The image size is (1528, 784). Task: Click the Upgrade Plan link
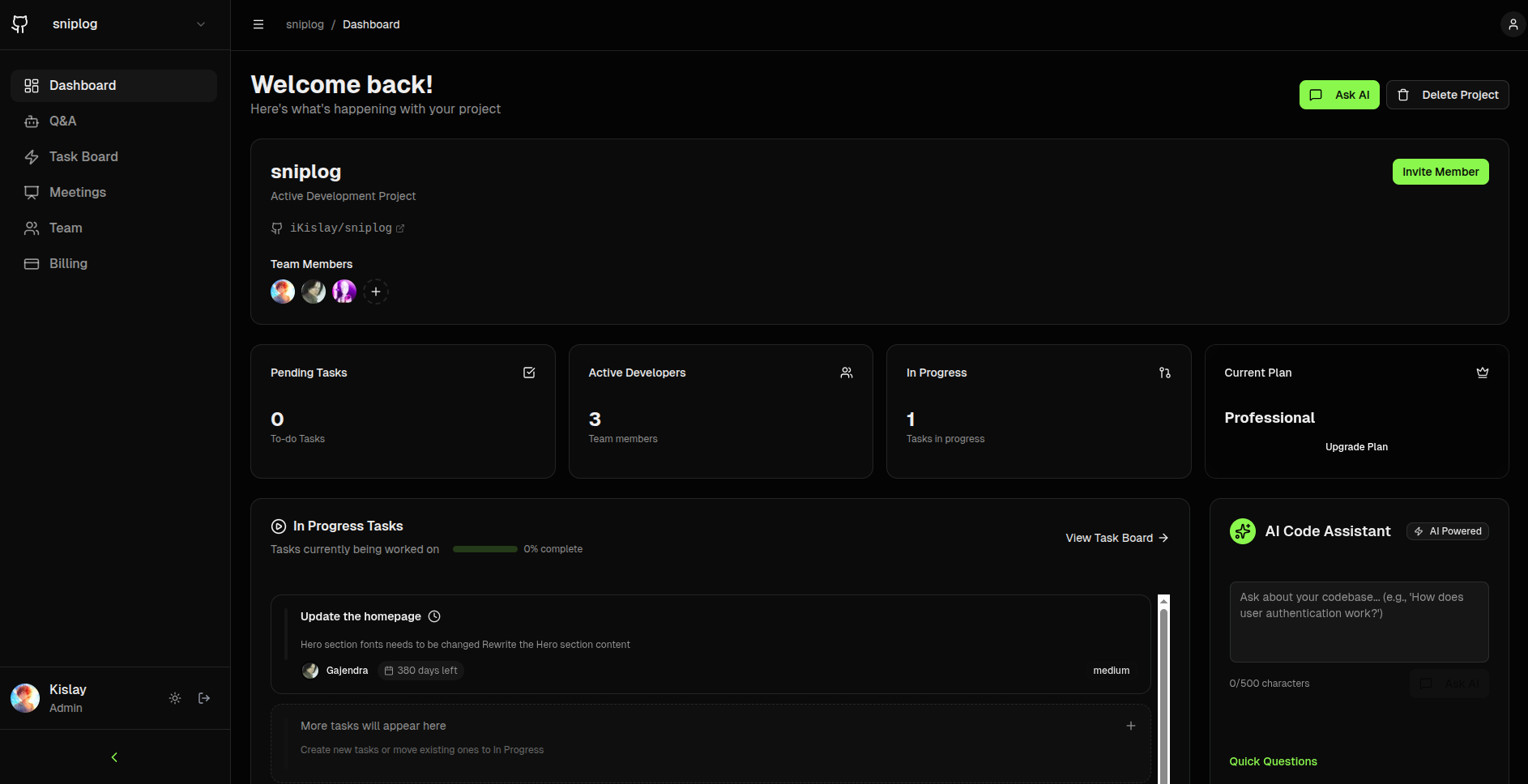[x=1355, y=446]
